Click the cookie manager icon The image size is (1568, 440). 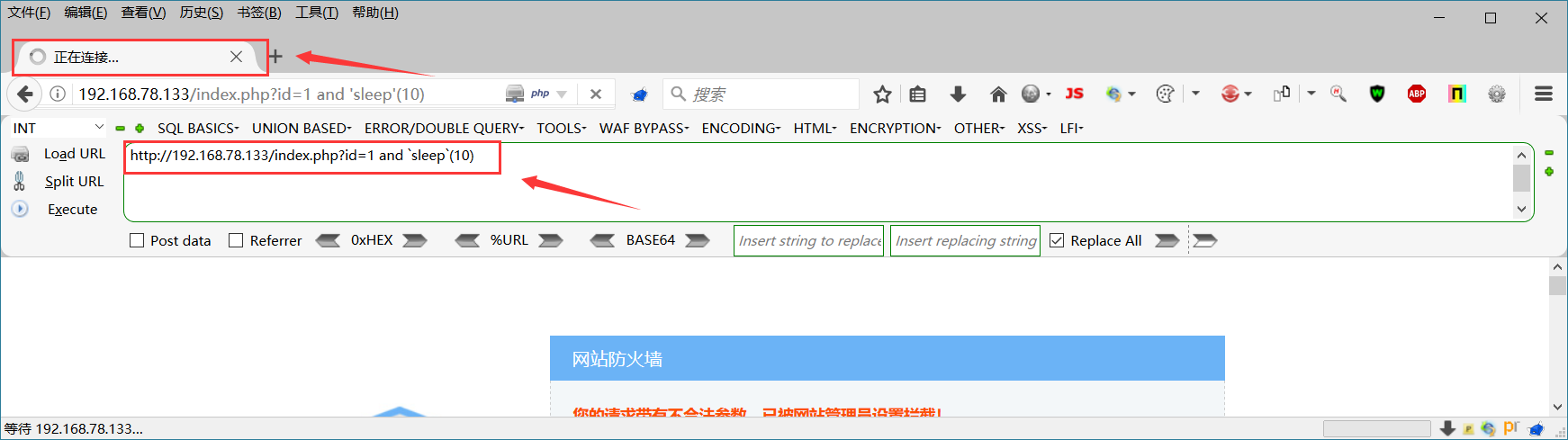tap(1165, 94)
